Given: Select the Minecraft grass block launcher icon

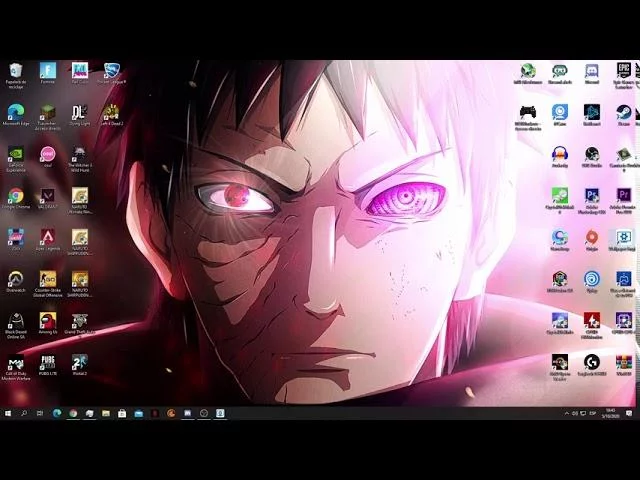Looking at the screenshot, I should (48, 118).
